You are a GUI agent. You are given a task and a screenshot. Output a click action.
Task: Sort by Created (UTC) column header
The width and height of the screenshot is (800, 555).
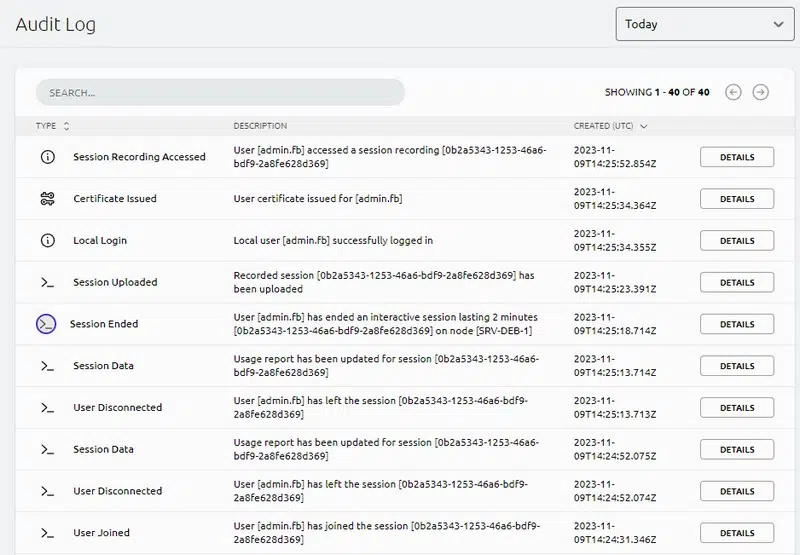tap(610, 126)
